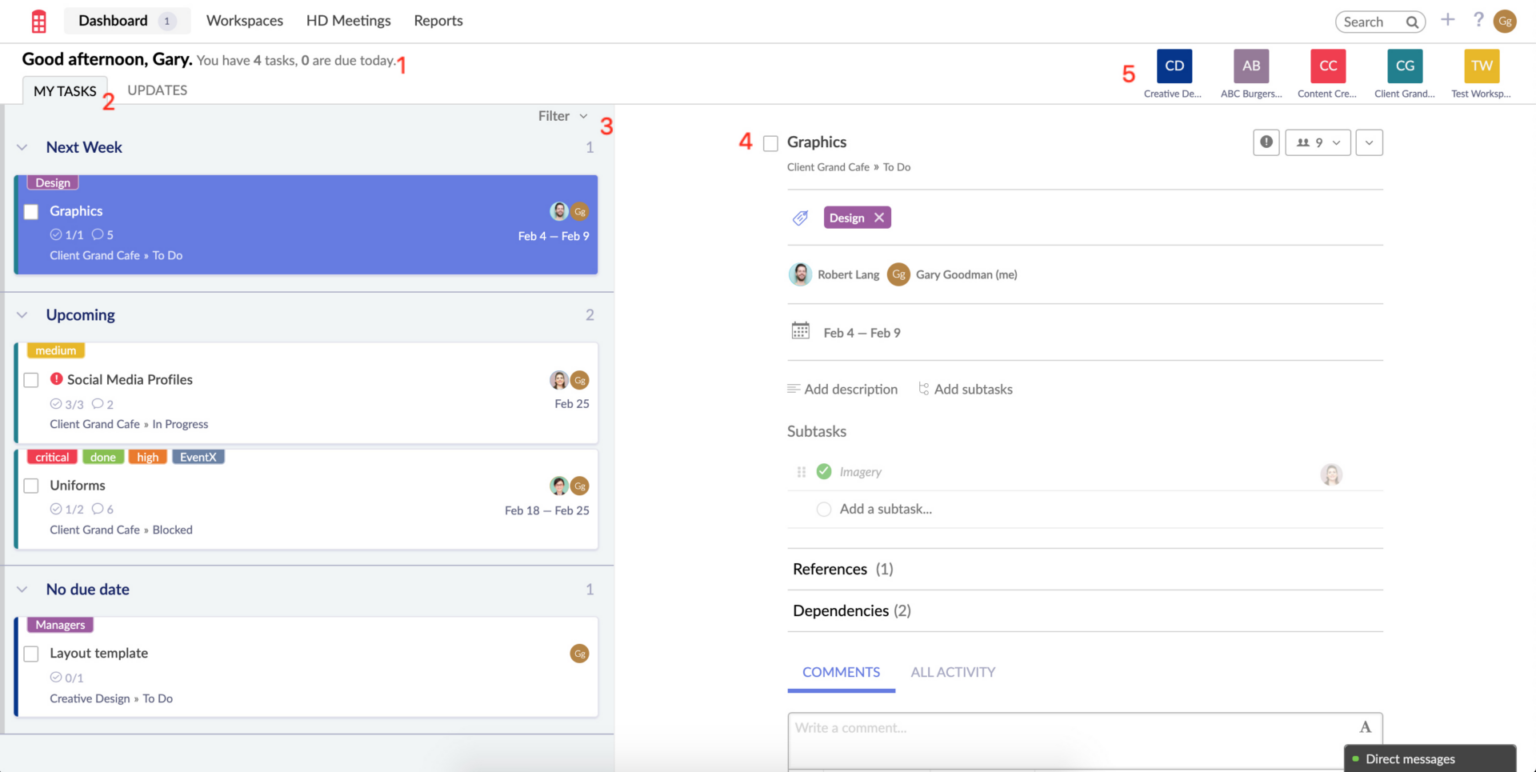Toggle completion of the Imagery subtask
This screenshot has height=772, width=1536.
coord(823,471)
